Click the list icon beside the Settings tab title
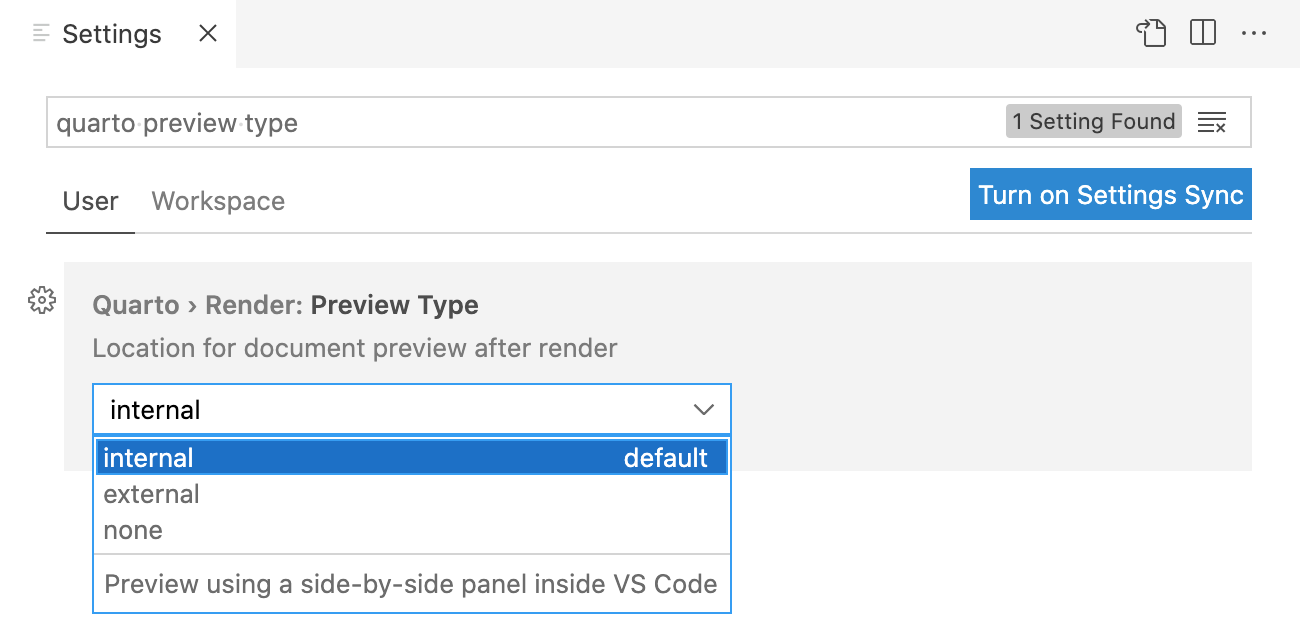Screen dimensions: 1300x644 pos(40,33)
